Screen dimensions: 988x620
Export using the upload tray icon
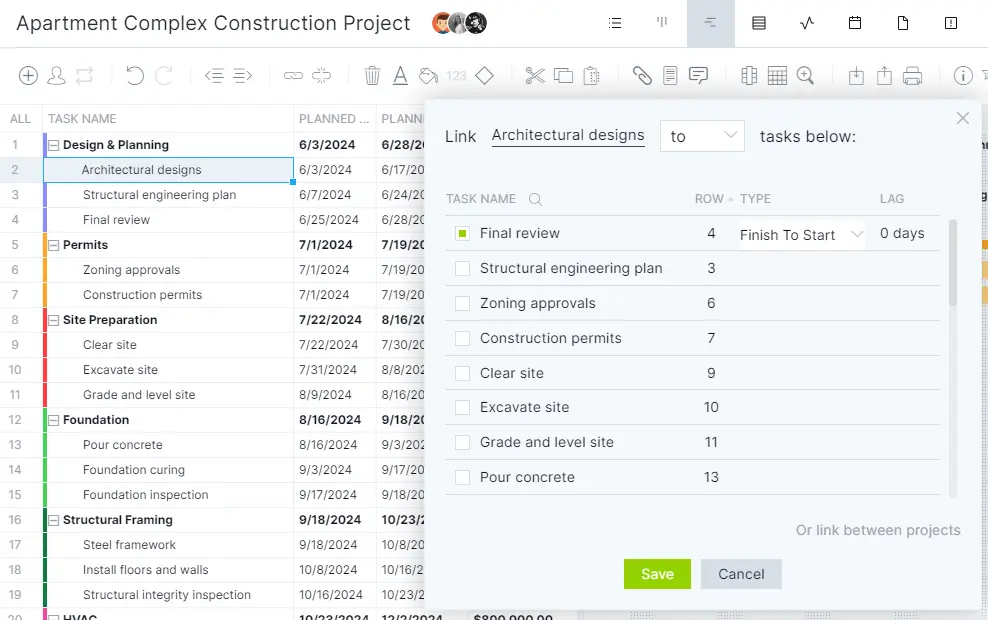[884, 76]
